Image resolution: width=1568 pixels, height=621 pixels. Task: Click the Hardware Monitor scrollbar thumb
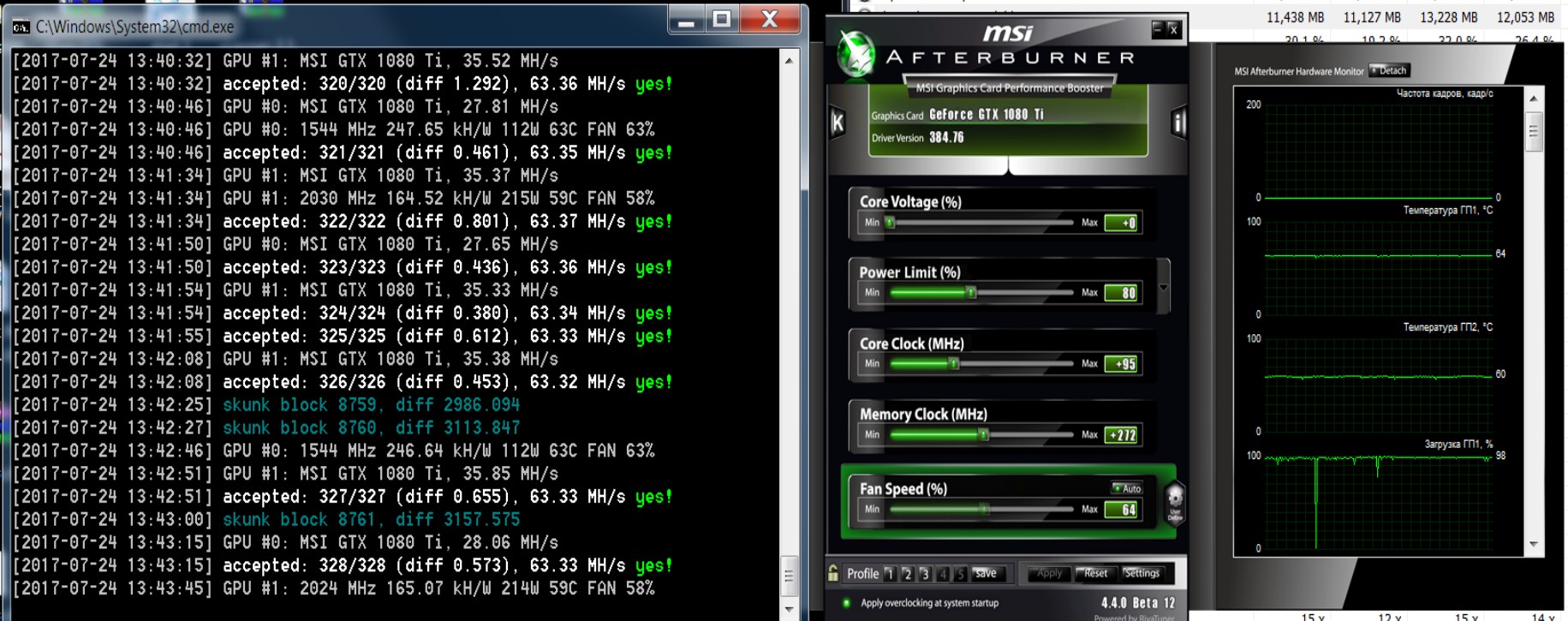[1533, 131]
